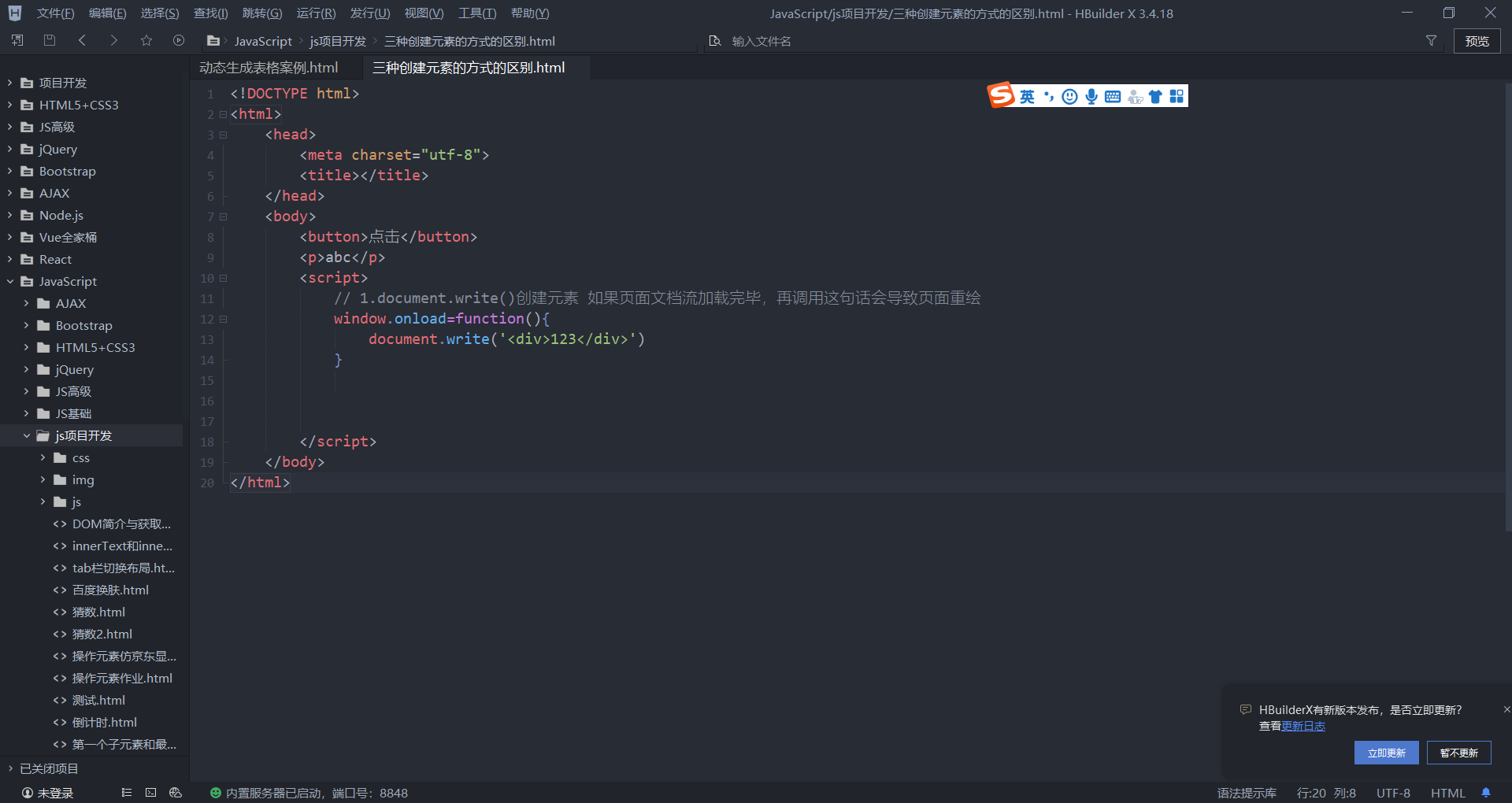Open the document outline icon in status bar

pos(126,793)
